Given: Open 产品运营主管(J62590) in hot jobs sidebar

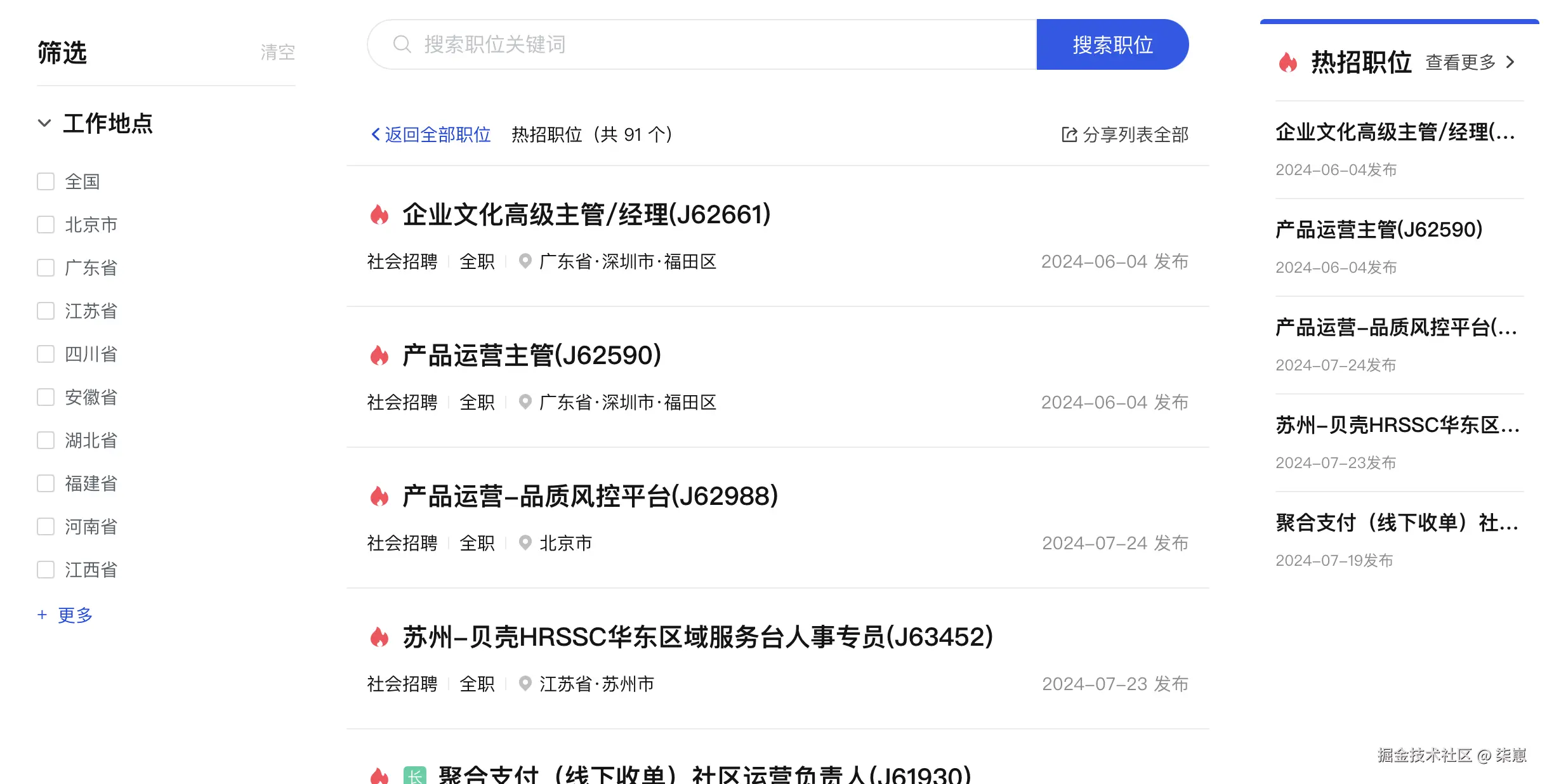Looking at the screenshot, I should click(x=1378, y=230).
